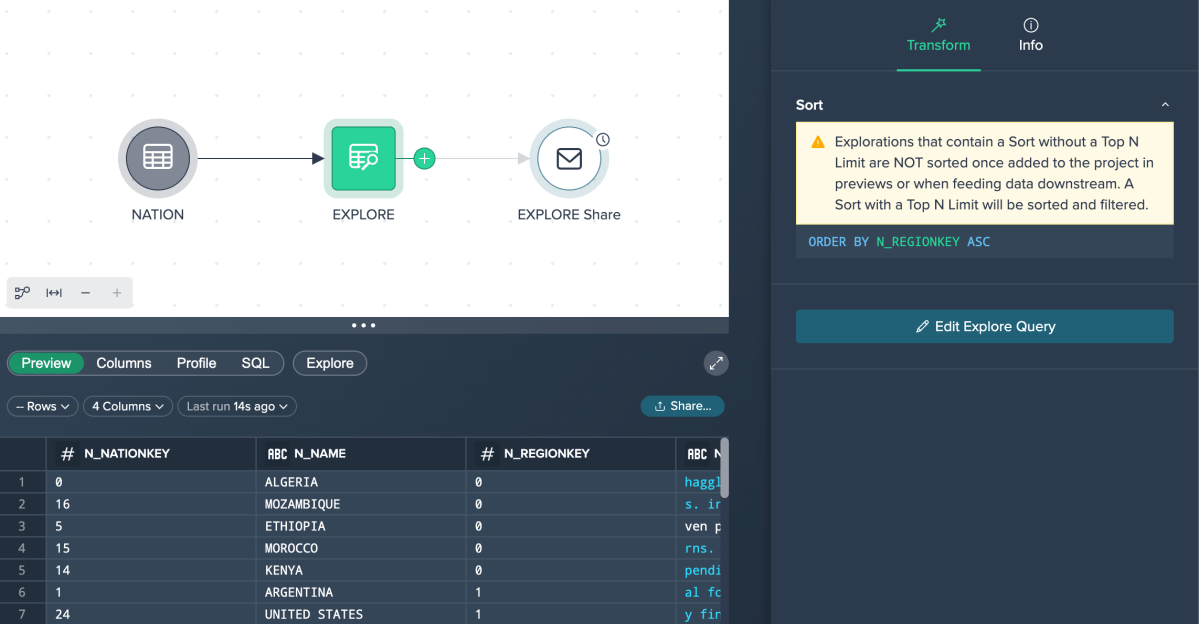
Task: Click the schedule clock badge on EXPLORE Share
Action: click(603, 139)
